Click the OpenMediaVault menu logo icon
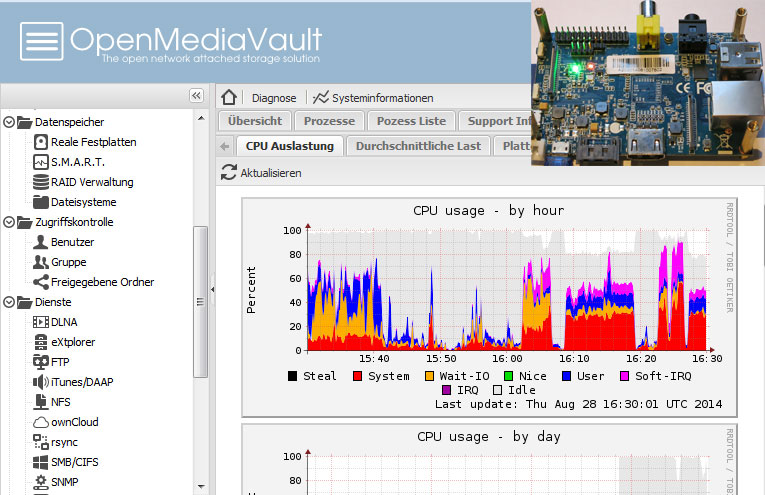Screen dimensions: 765x495 [x=41, y=41]
